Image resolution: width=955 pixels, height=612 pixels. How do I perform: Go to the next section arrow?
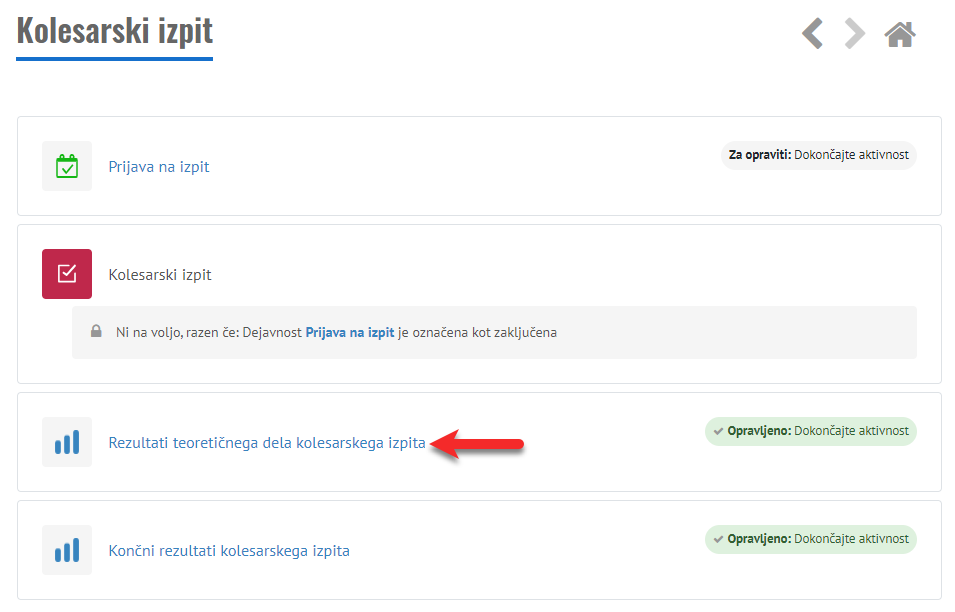pos(854,34)
